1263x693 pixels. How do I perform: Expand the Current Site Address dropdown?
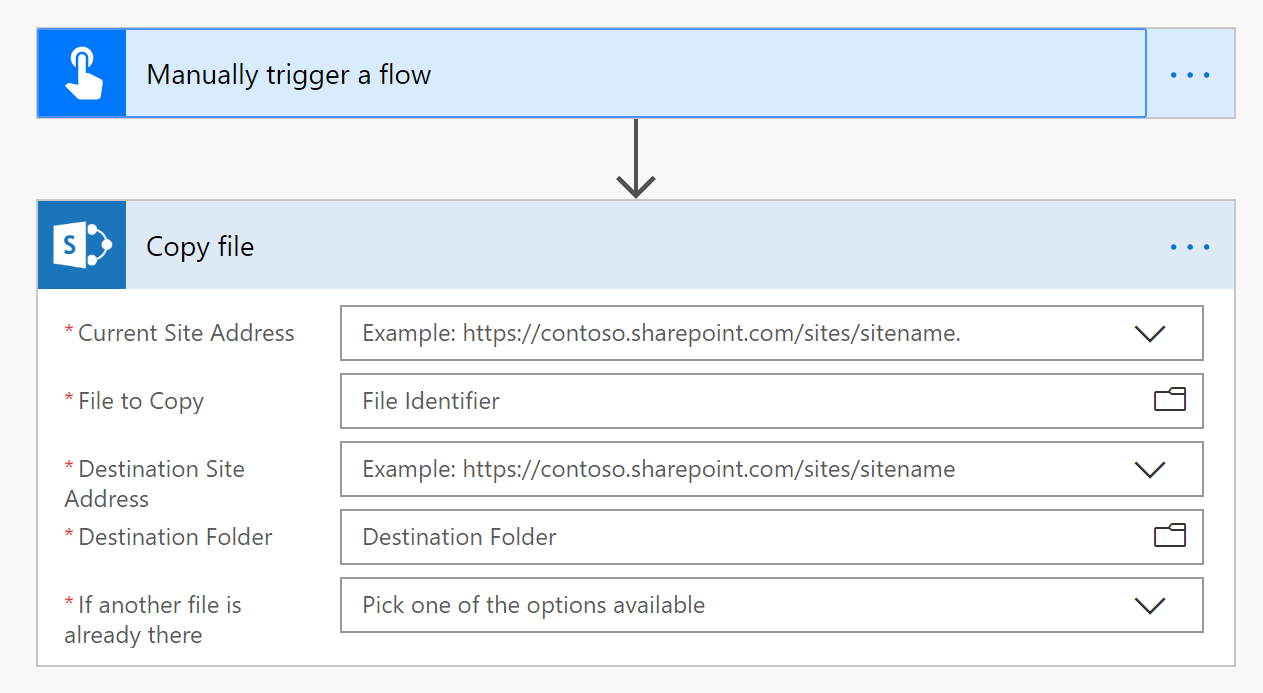pyautogui.click(x=1149, y=333)
